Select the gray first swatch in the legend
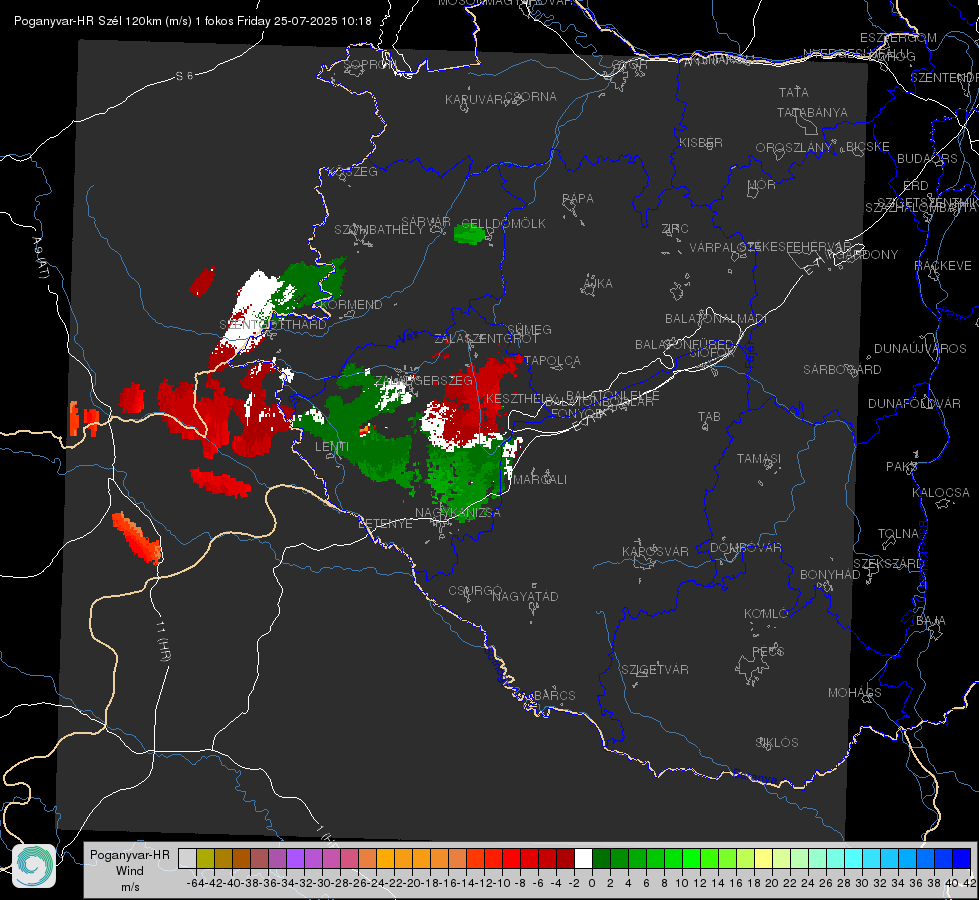Viewport: 979px width, 900px height. click(187, 858)
